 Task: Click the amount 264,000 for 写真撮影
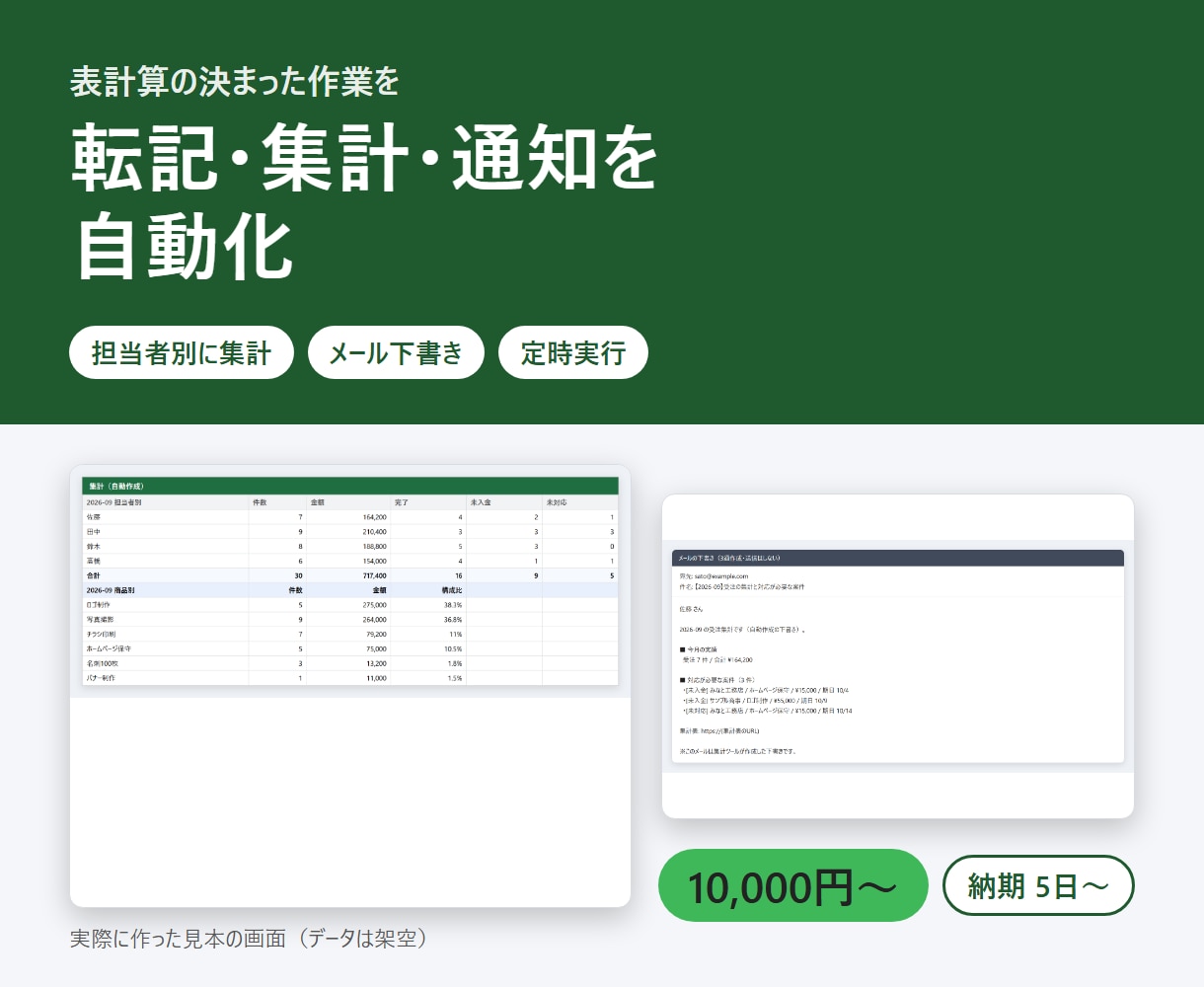click(x=374, y=620)
